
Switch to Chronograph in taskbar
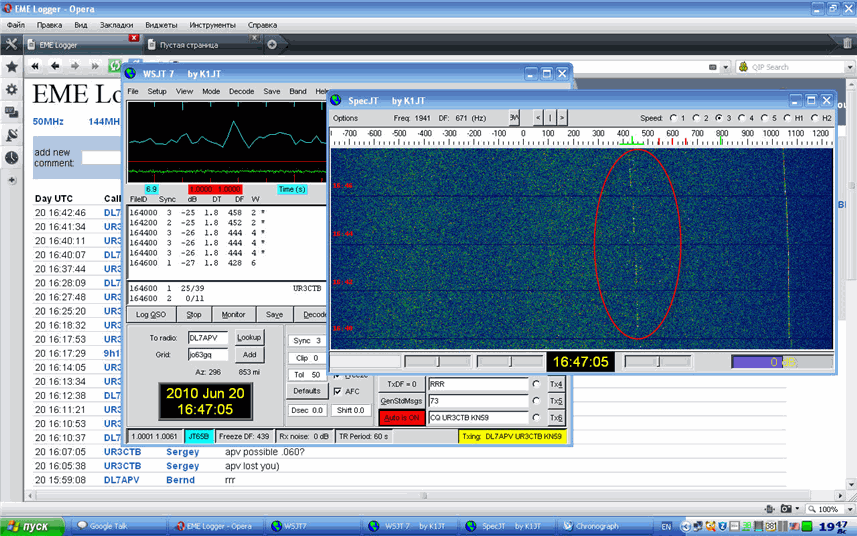tap(605, 526)
